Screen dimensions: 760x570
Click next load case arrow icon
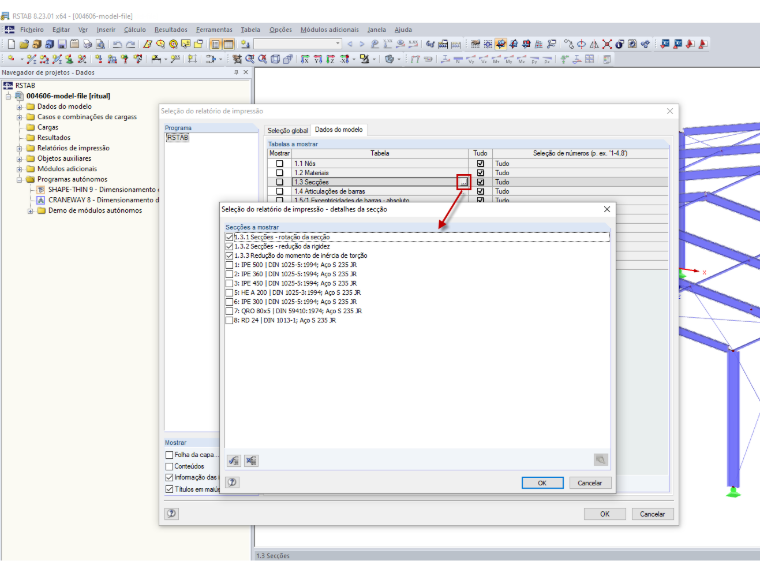click(362, 44)
